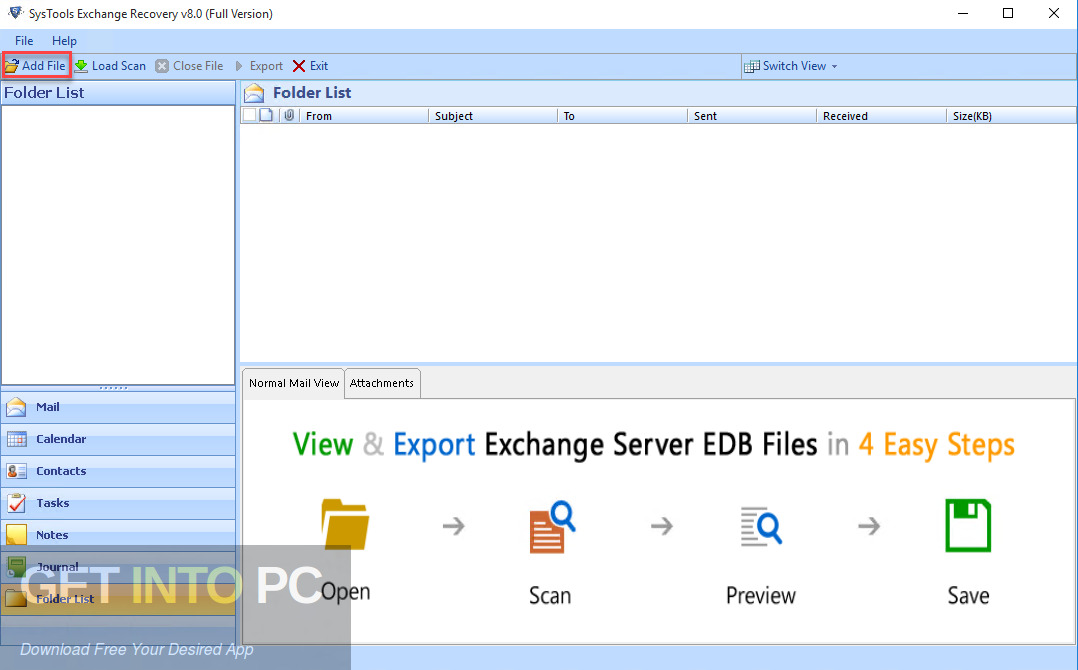Click the Load Scan label in toolbar

coord(119,66)
